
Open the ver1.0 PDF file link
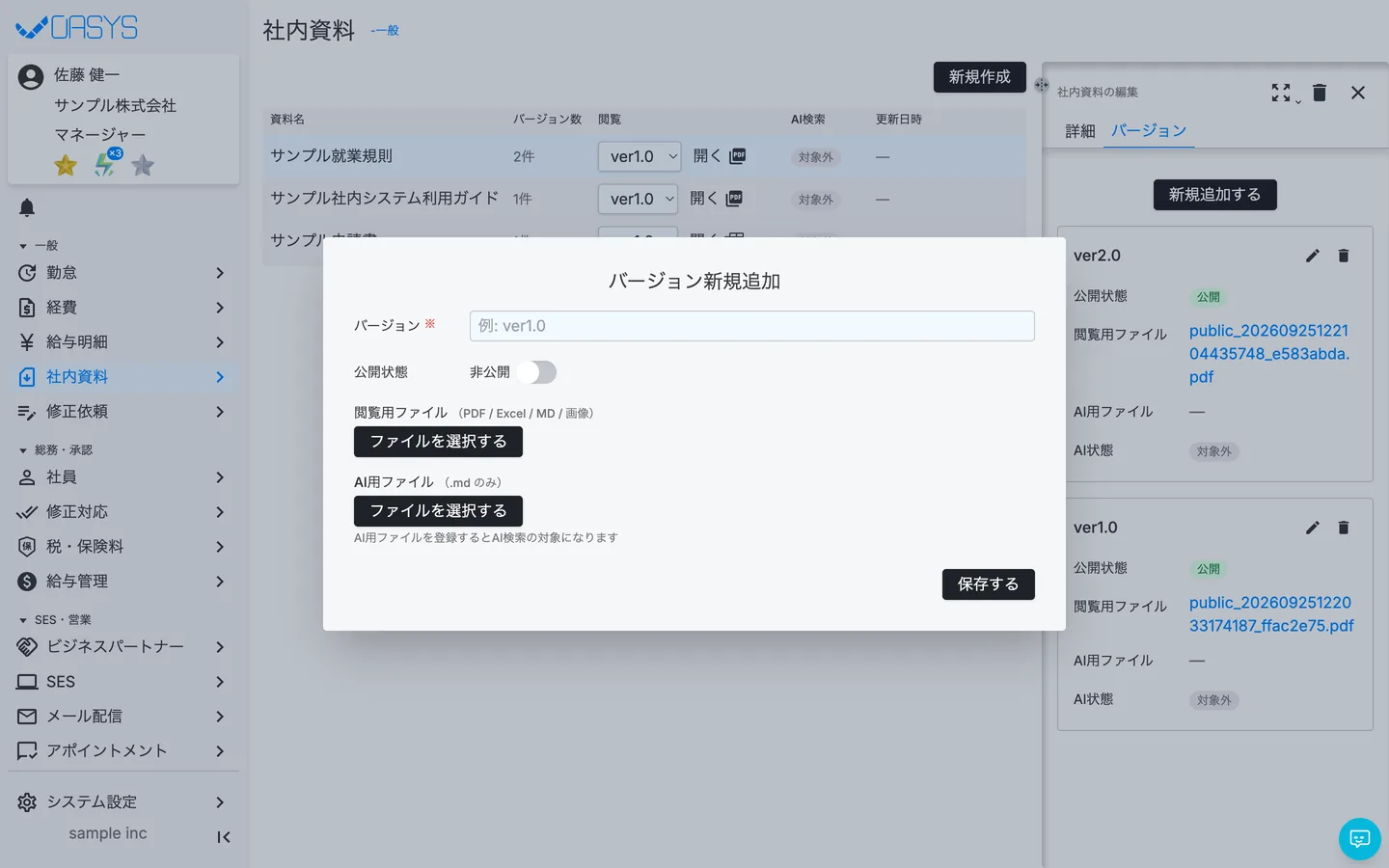click(x=1271, y=614)
